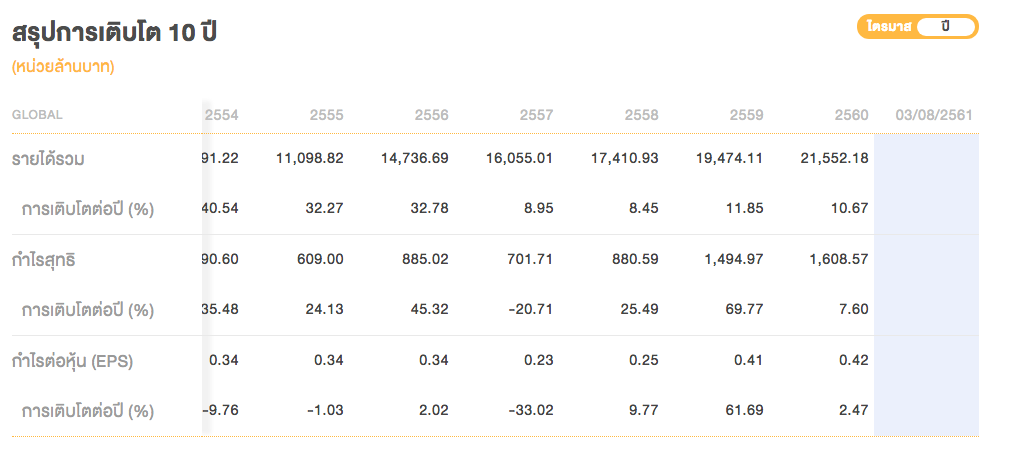Image resolution: width=1018 pixels, height=452 pixels.
Task: Select the 03/08/2561 date column header
Action: tap(934, 115)
